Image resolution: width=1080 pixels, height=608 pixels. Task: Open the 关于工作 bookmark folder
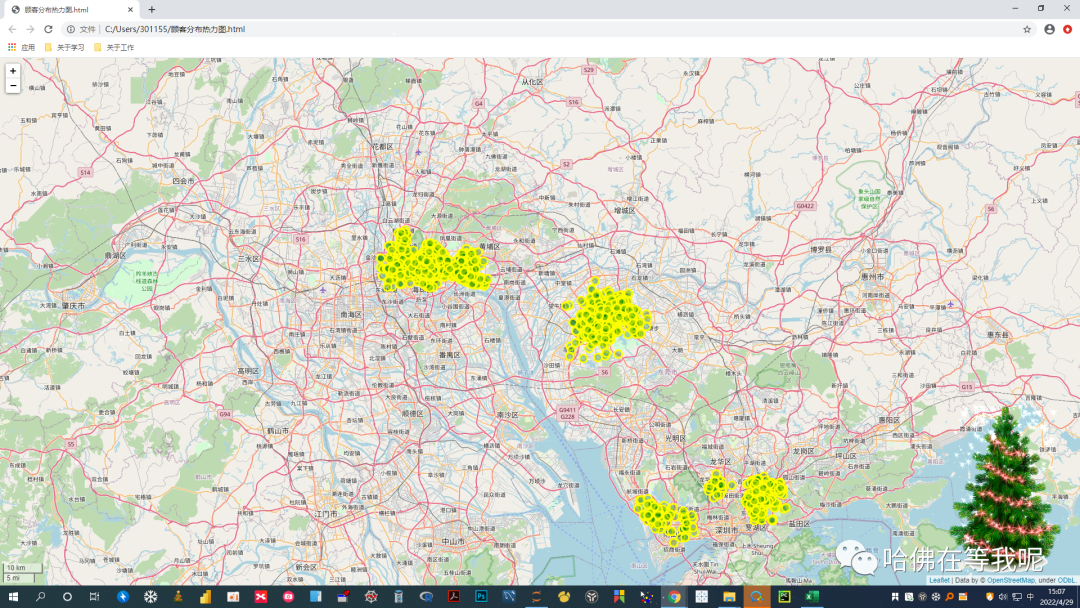pyautogui.click(x=114, y=48)
